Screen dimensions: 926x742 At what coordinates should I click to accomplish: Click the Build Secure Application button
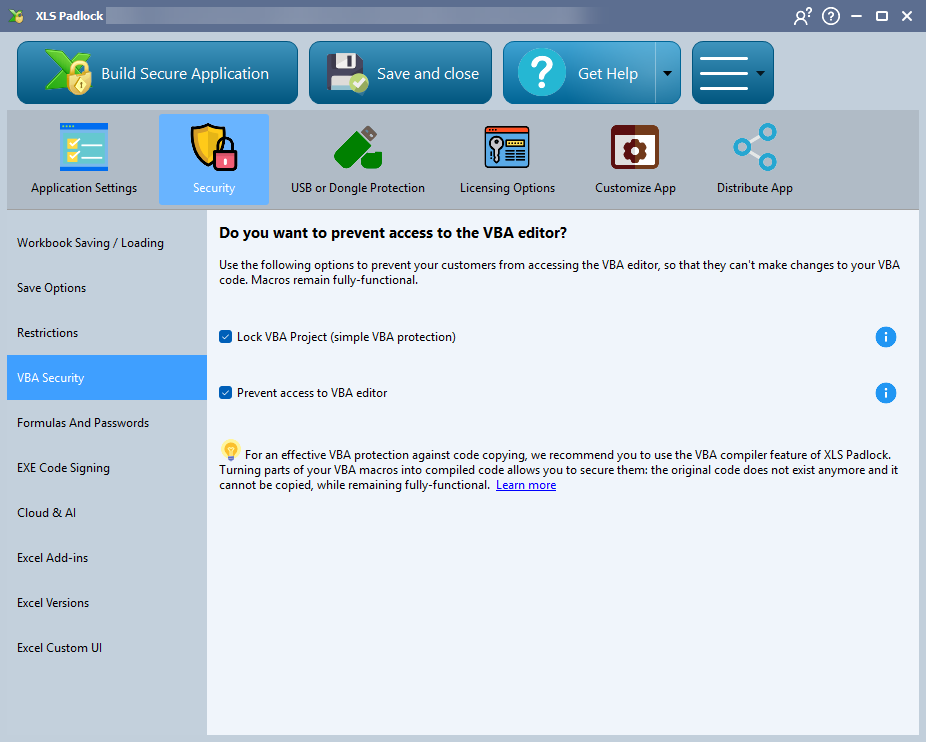(x=157, y=73)
